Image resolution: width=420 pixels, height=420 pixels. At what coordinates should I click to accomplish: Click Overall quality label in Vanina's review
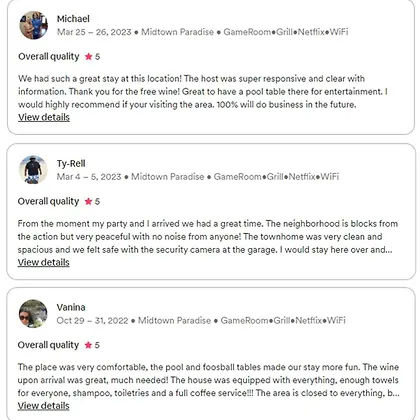click(x=48, y=345)
